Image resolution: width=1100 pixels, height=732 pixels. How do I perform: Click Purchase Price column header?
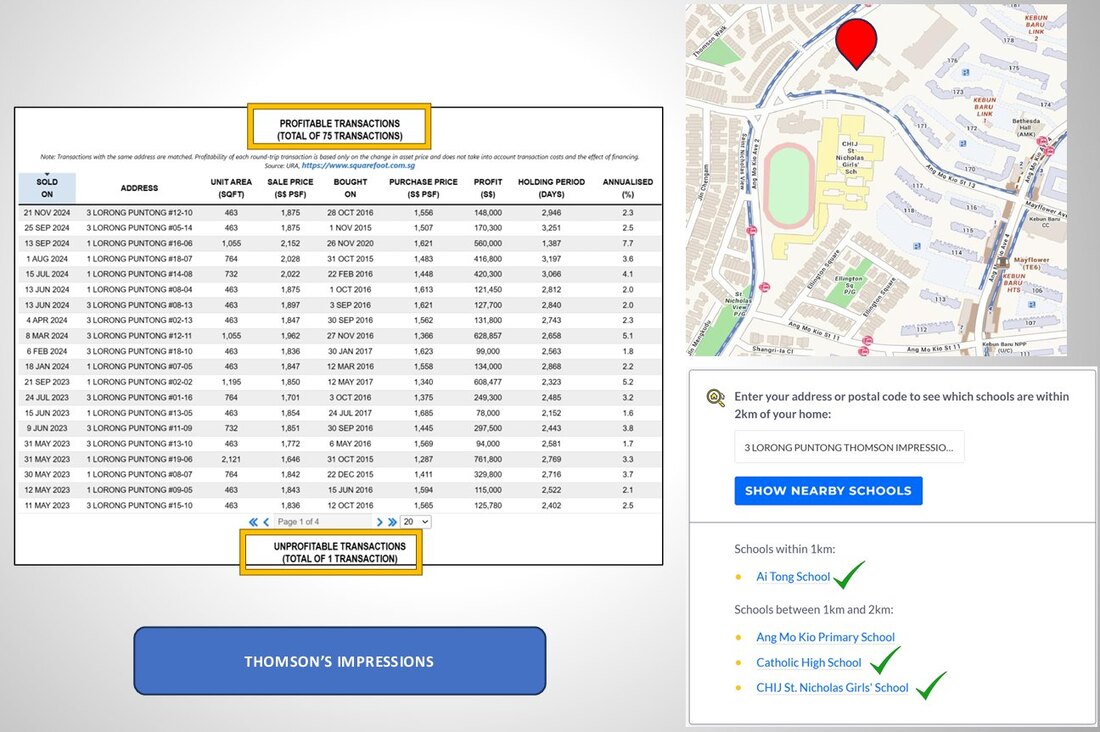(423, 187)
